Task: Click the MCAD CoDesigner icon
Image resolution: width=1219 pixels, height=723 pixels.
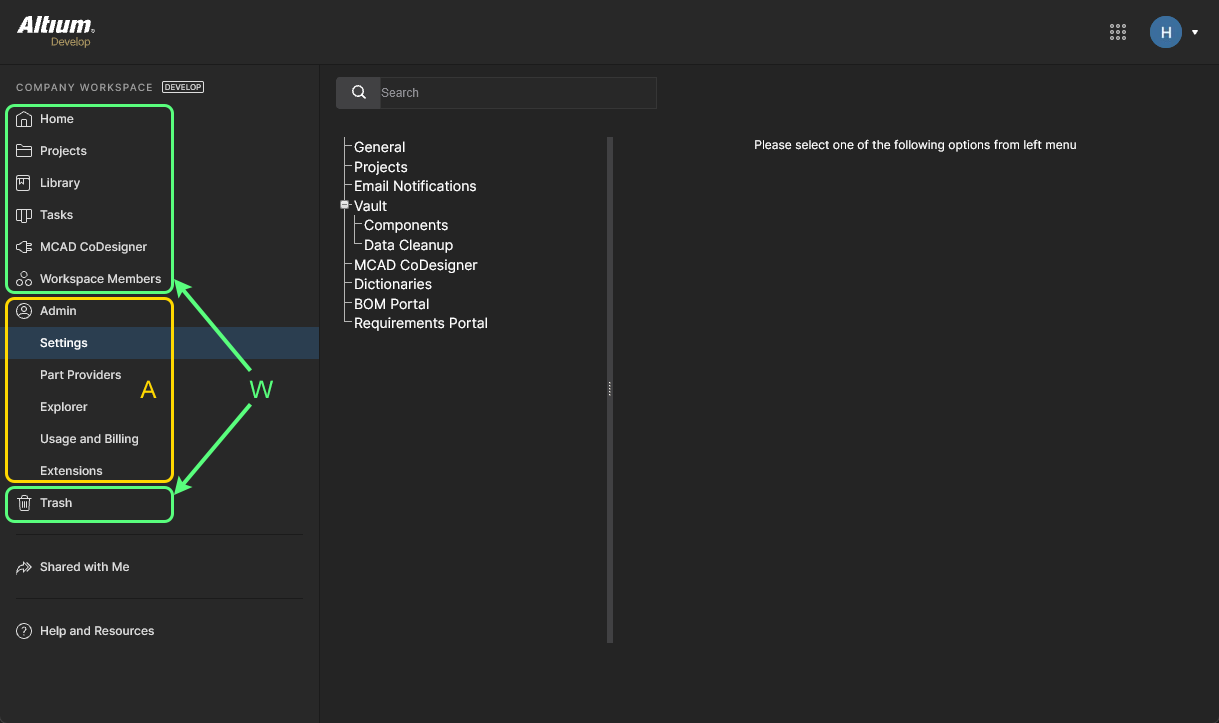Action: tap(24, 247)
